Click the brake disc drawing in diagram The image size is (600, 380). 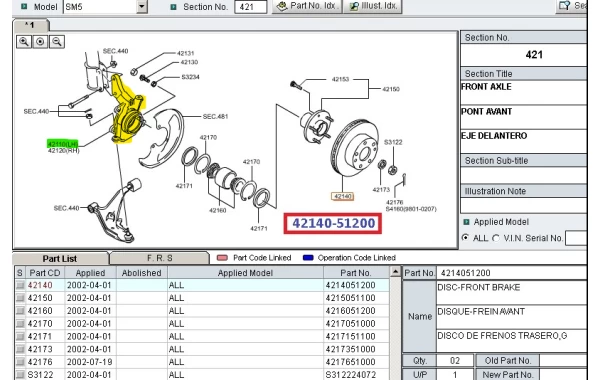[x=355, y=148]
